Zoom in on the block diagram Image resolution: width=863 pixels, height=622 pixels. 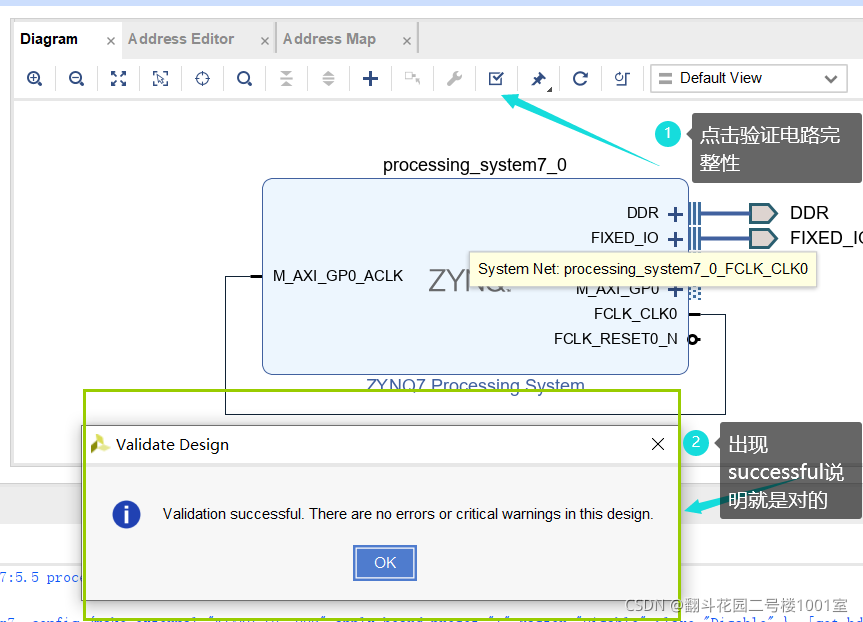34,79
